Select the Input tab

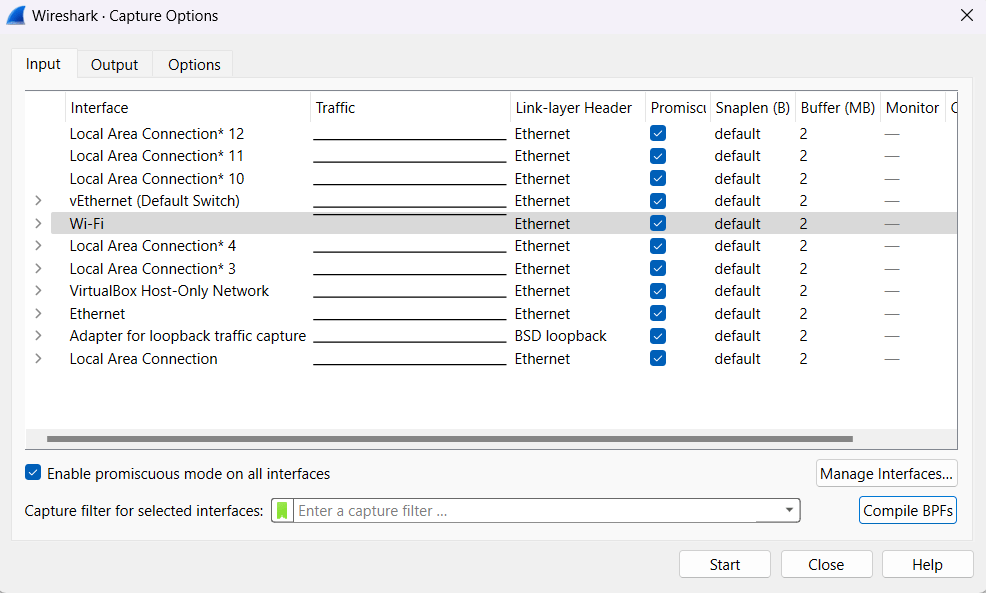(x=43, y=63)
